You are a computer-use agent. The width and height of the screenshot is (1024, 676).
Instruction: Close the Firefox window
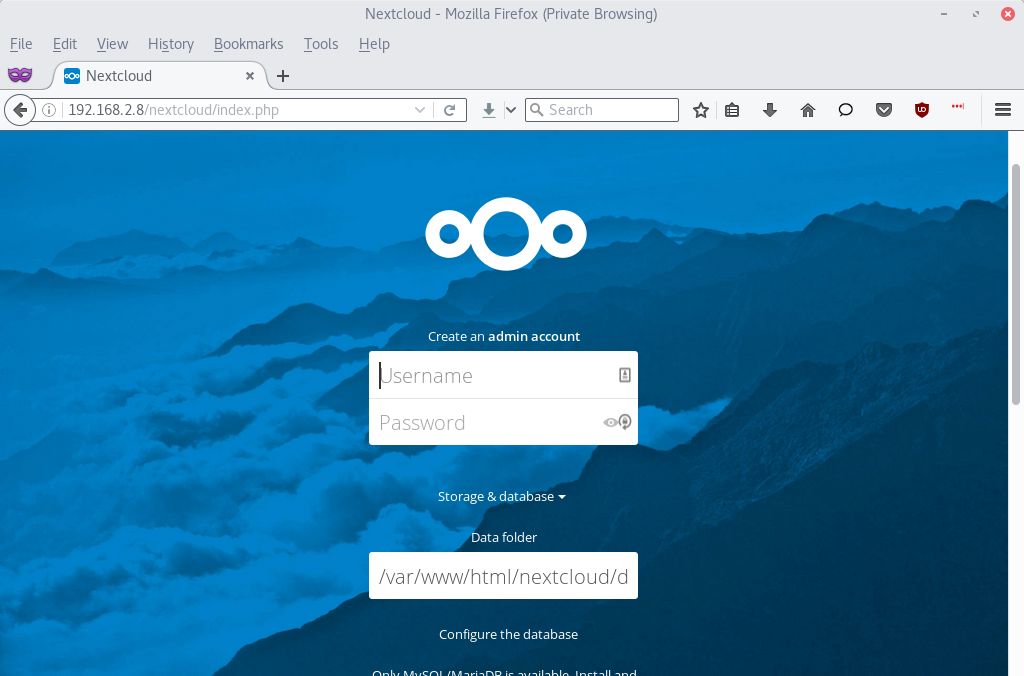(x=1008, y=14)
